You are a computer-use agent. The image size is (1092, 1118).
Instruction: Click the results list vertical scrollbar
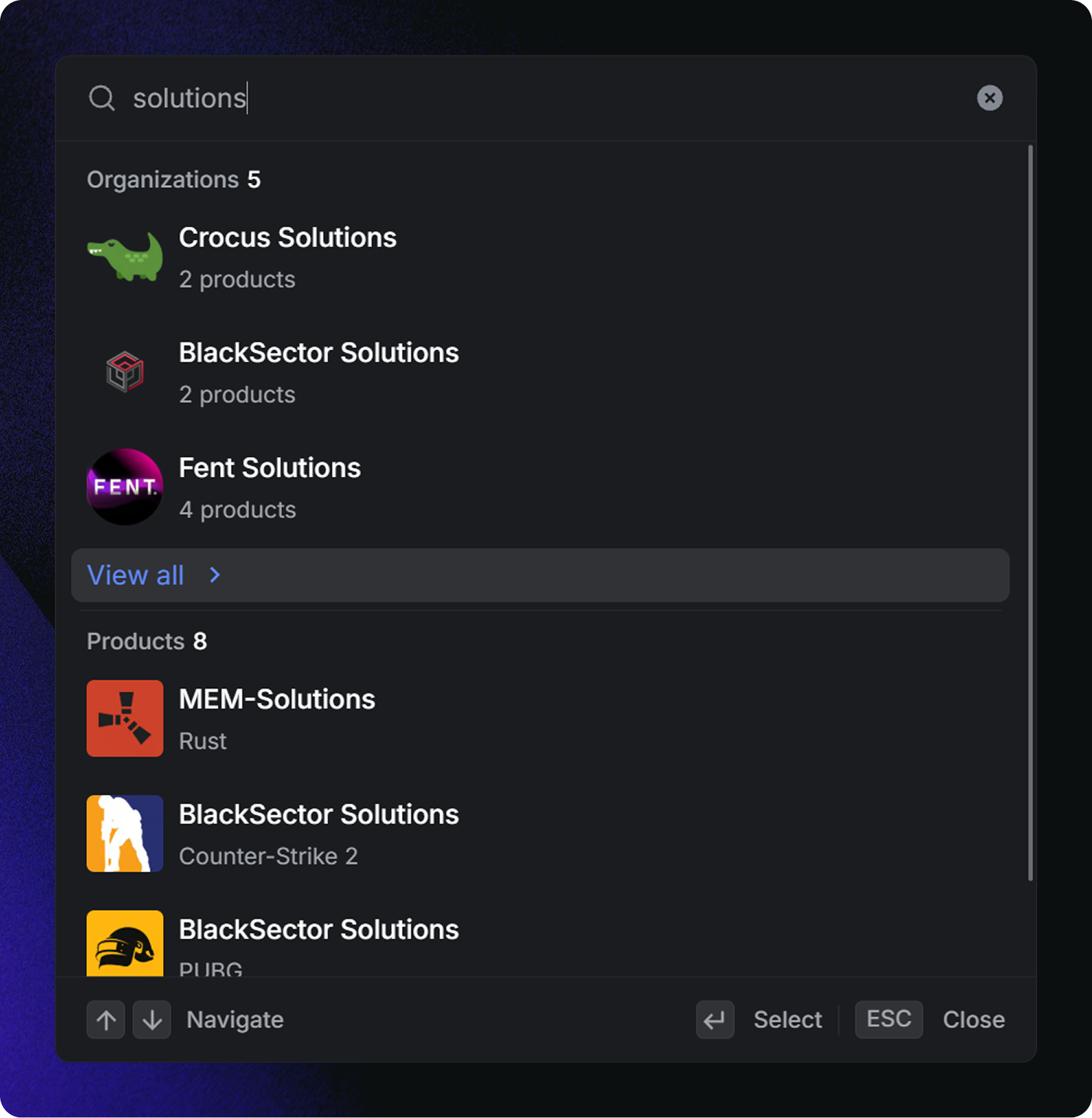click(x=1031, y=513)
